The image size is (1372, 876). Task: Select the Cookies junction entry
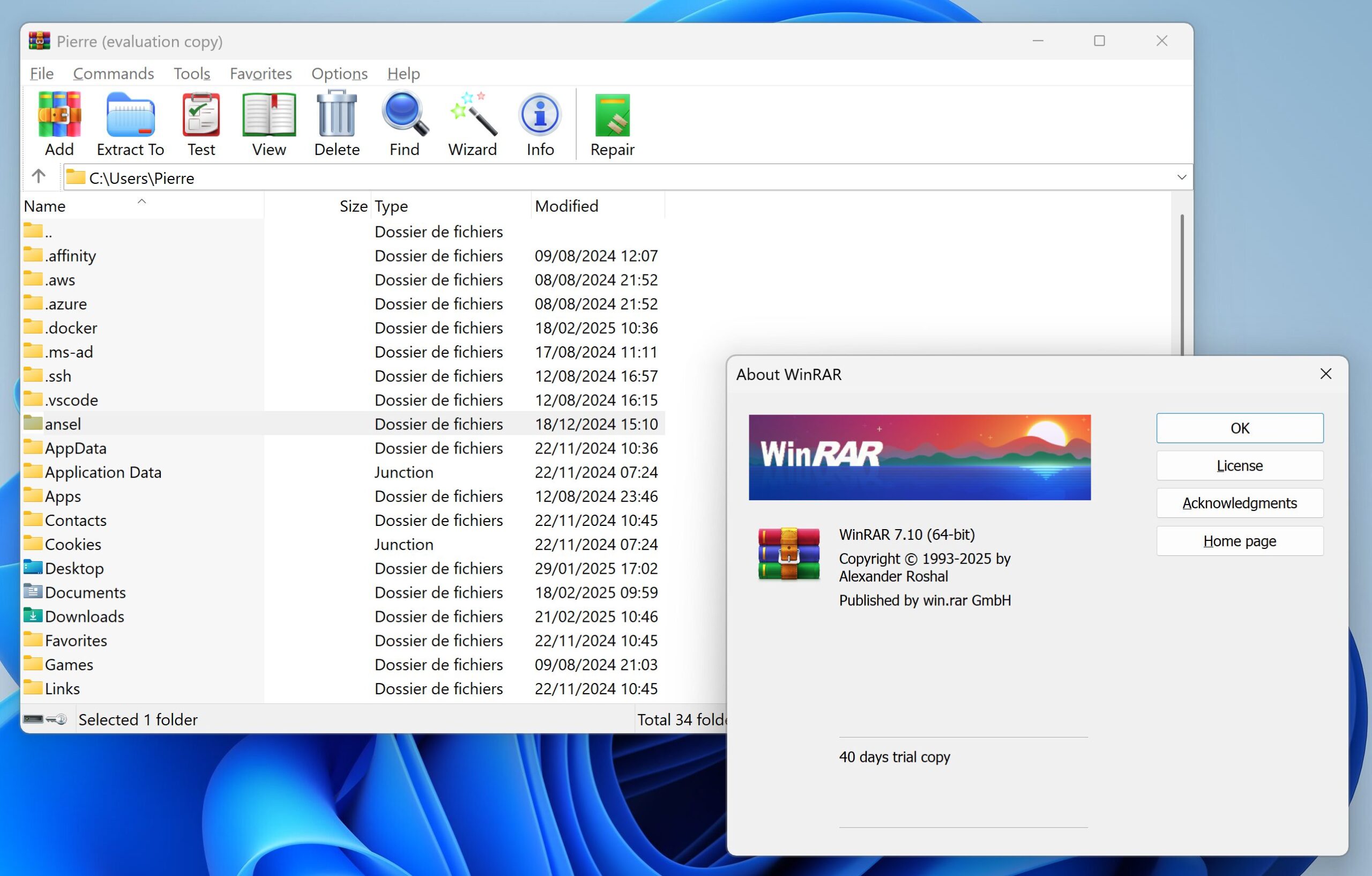343,544
